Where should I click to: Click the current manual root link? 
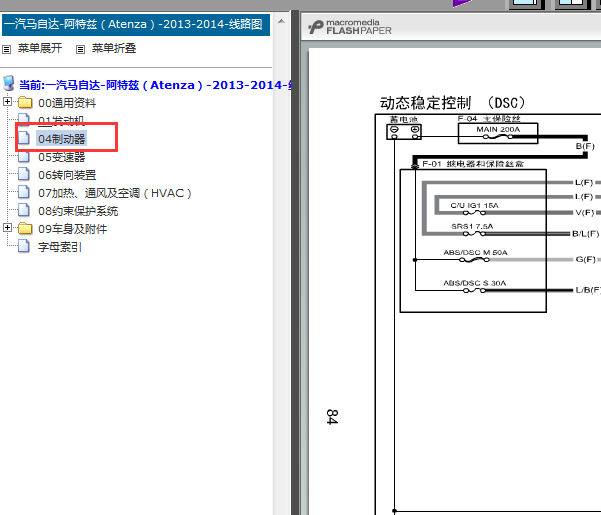(x=155, y=85)
